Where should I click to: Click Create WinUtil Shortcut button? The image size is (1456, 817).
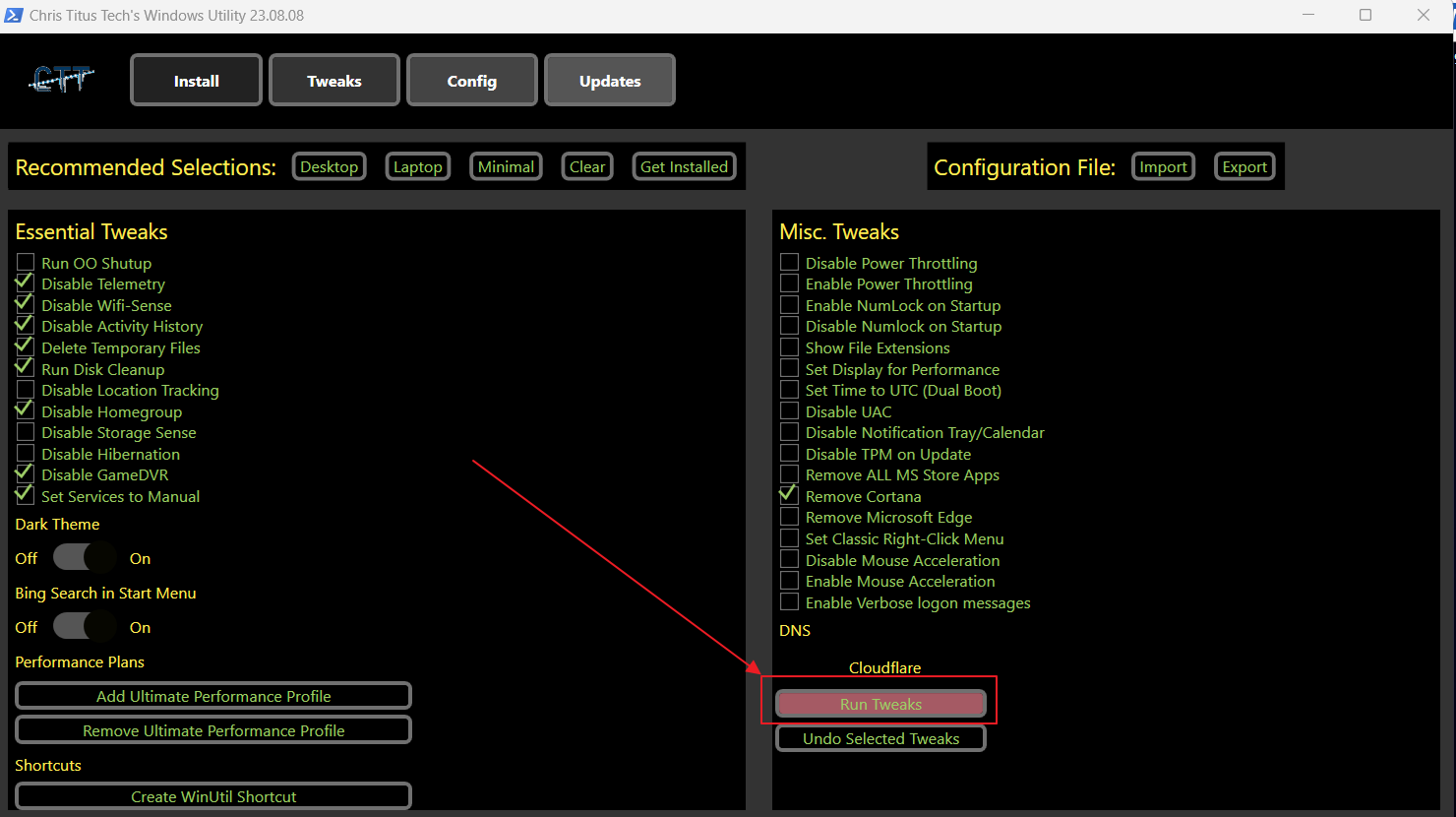point(213,796)
